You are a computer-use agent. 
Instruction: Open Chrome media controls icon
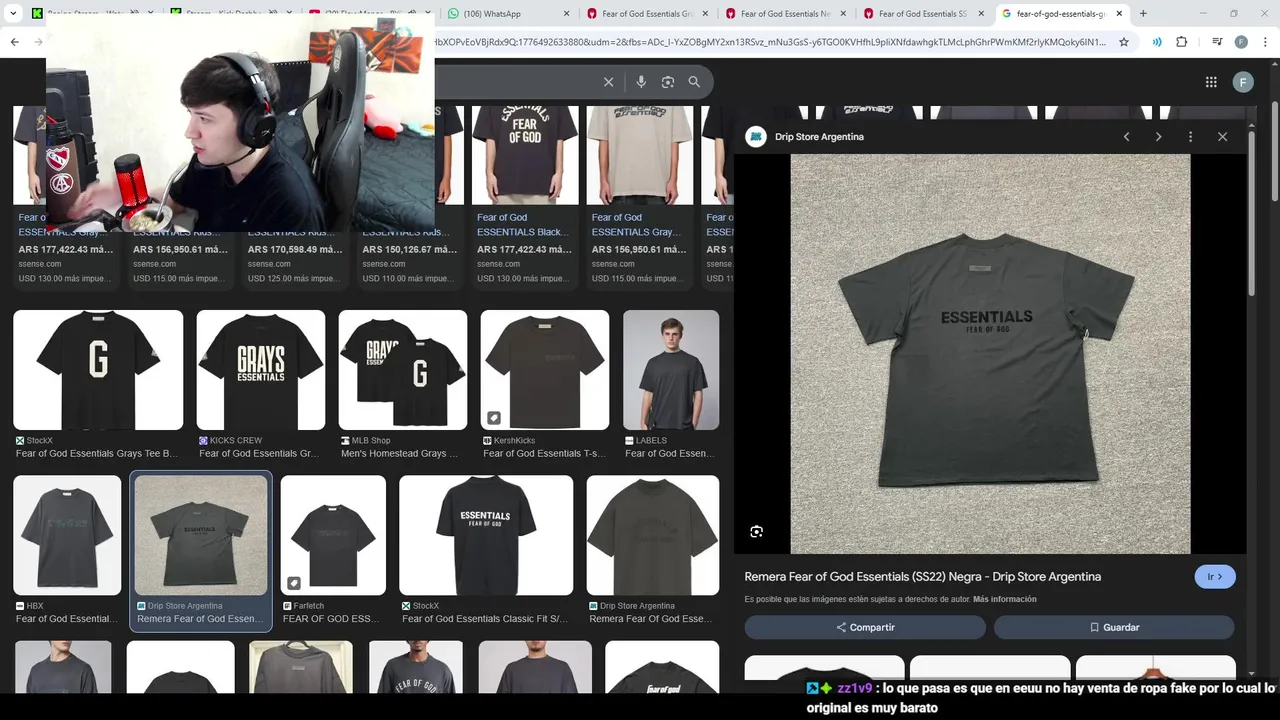click(x=1216, y=42)
